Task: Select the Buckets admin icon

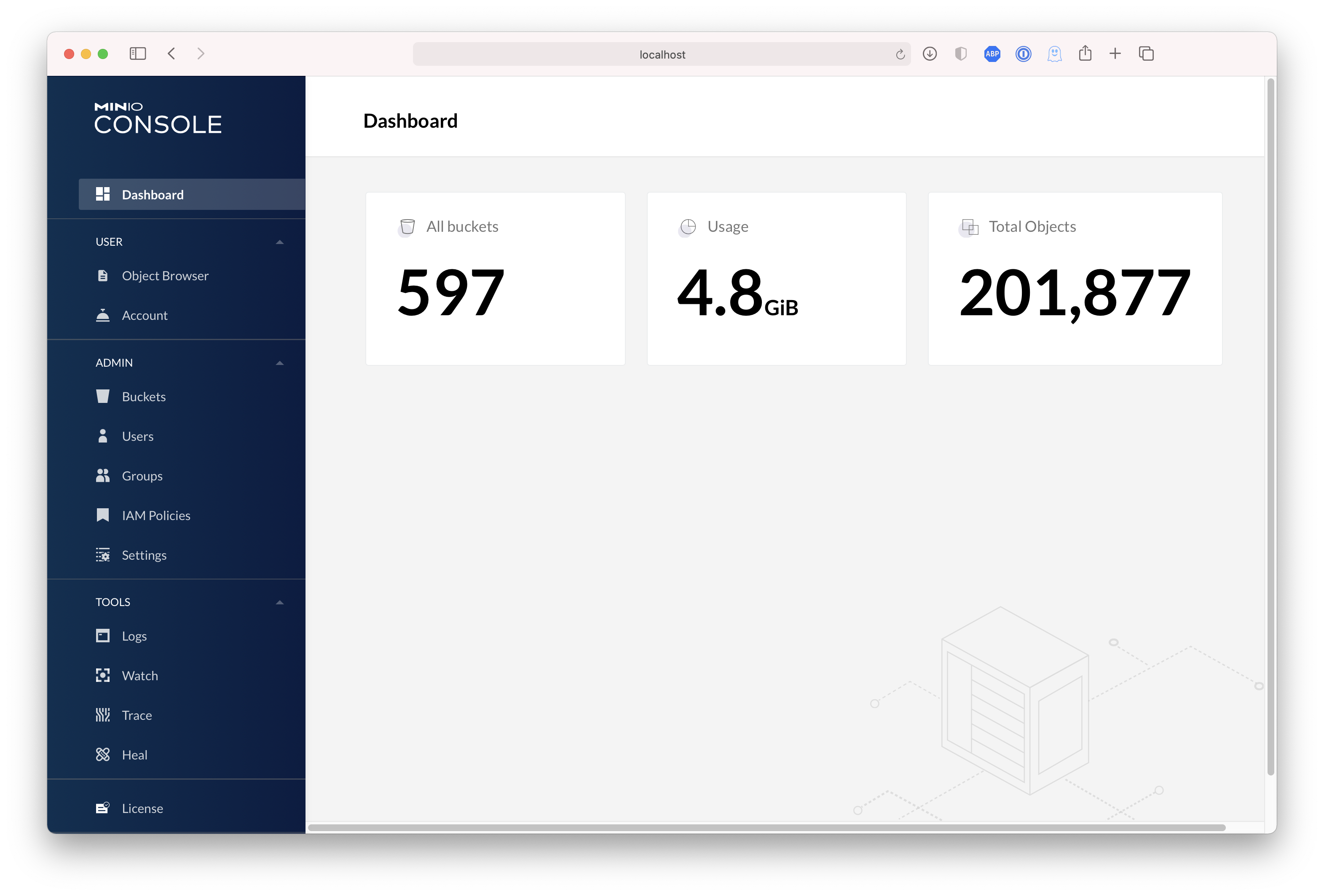Action: coord(103,396)
